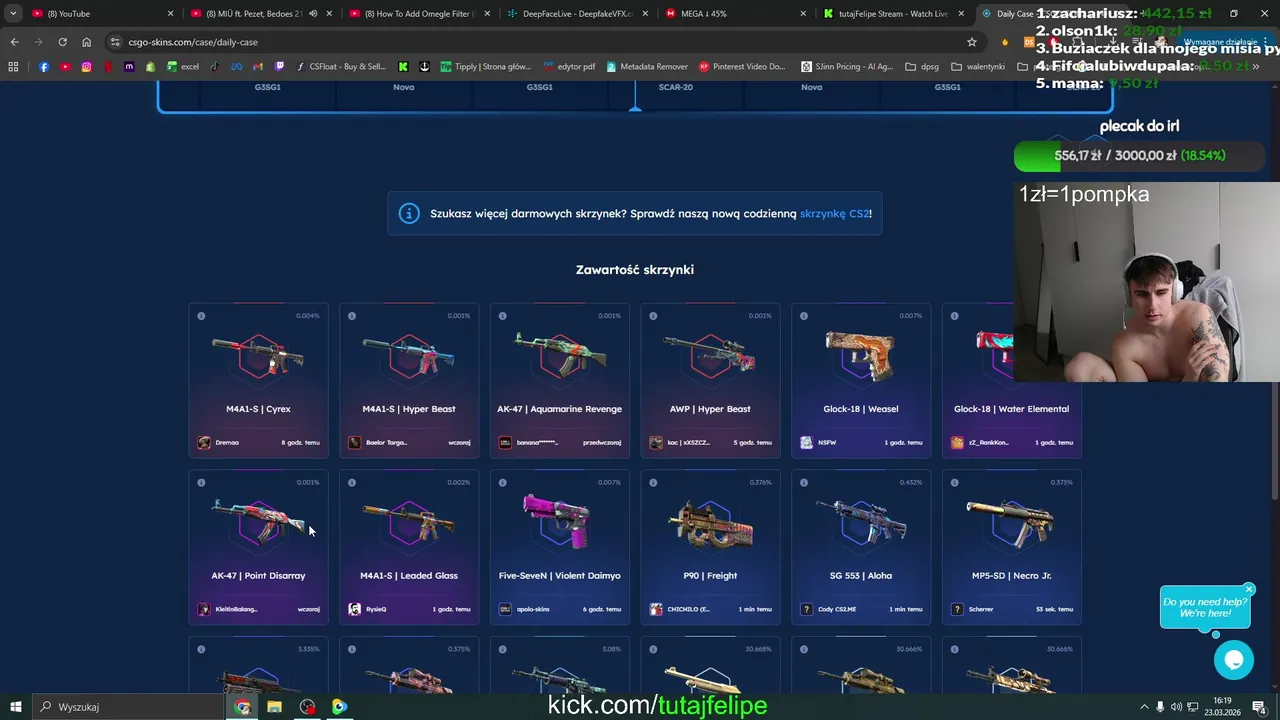Screen dimensions: 1280x720
Task: Click the 'MP5-SD | Necro Jr.' item name
Action: [x=1011, y=576]
